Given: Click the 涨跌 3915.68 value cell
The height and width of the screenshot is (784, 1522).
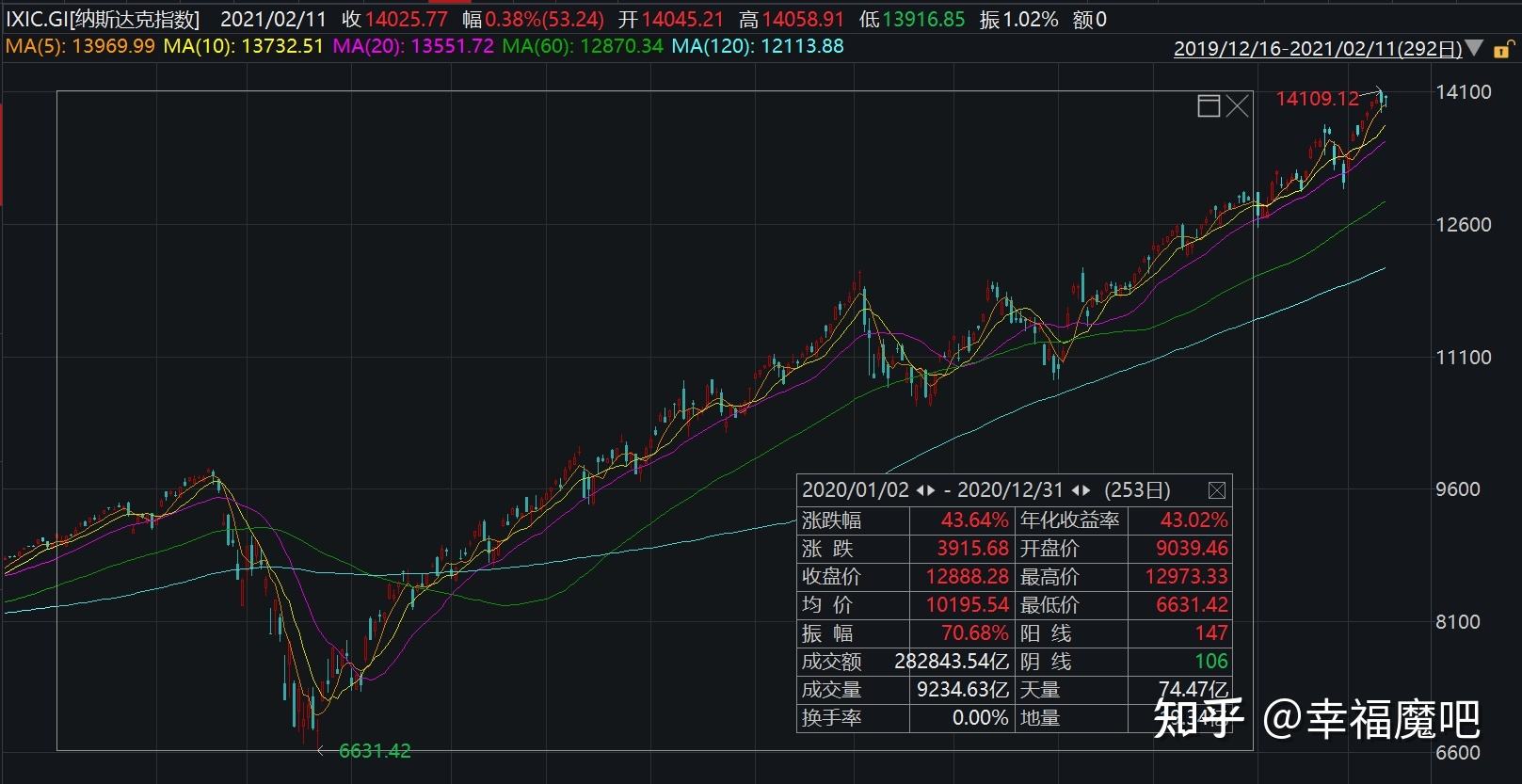Looking at the screenshot, I should point(963,549).
